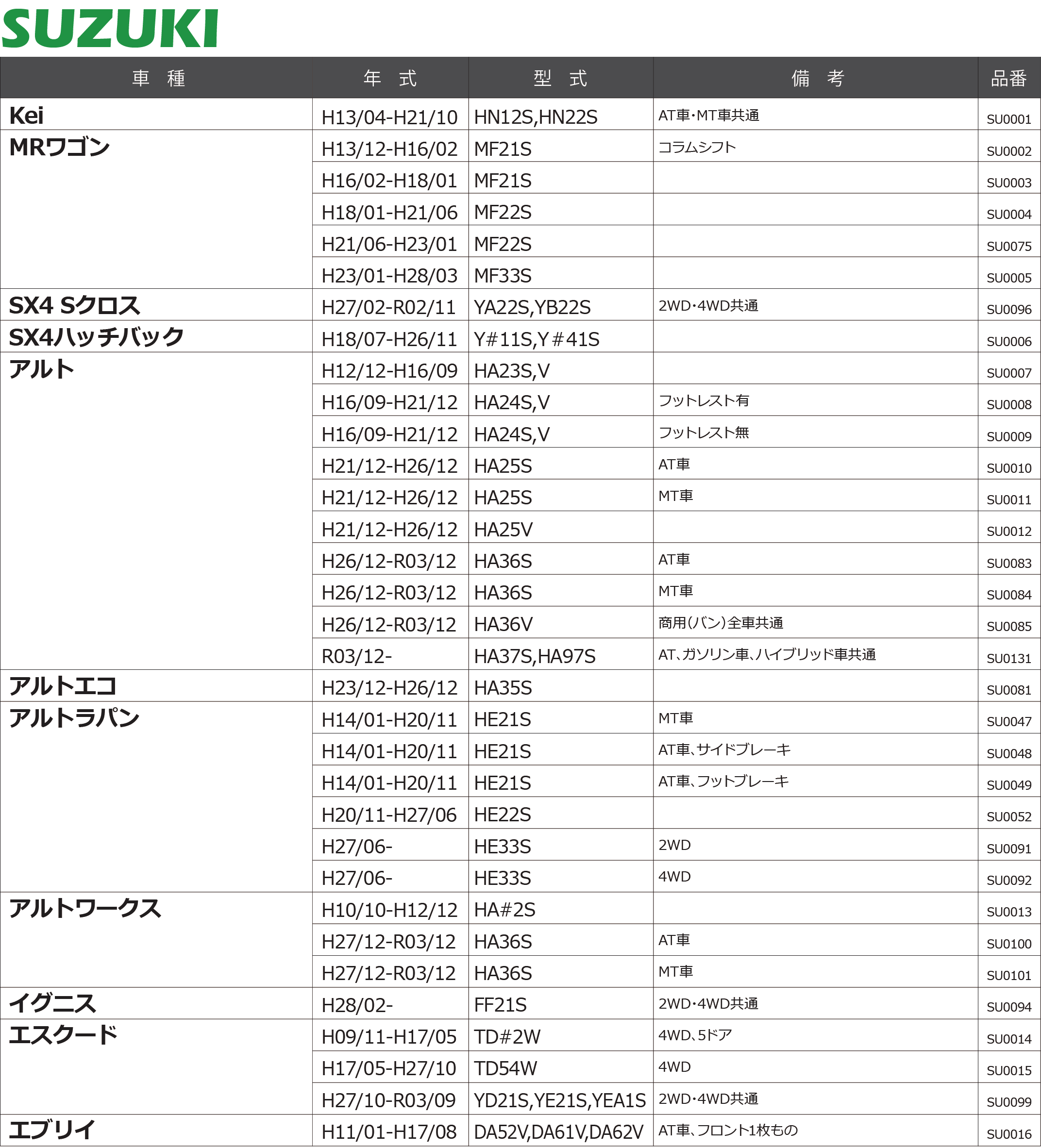Image resolution: width=1041 pixels, height=1148 pixels.
Task: Click part number SU0096
Action: click(x=1008, y=309)
